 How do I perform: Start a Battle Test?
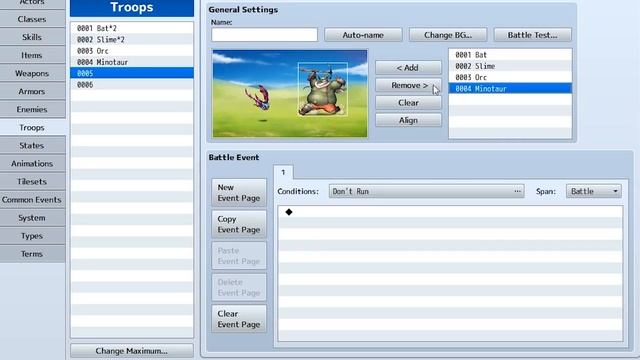pyautogui.click(x=532, y=35)
